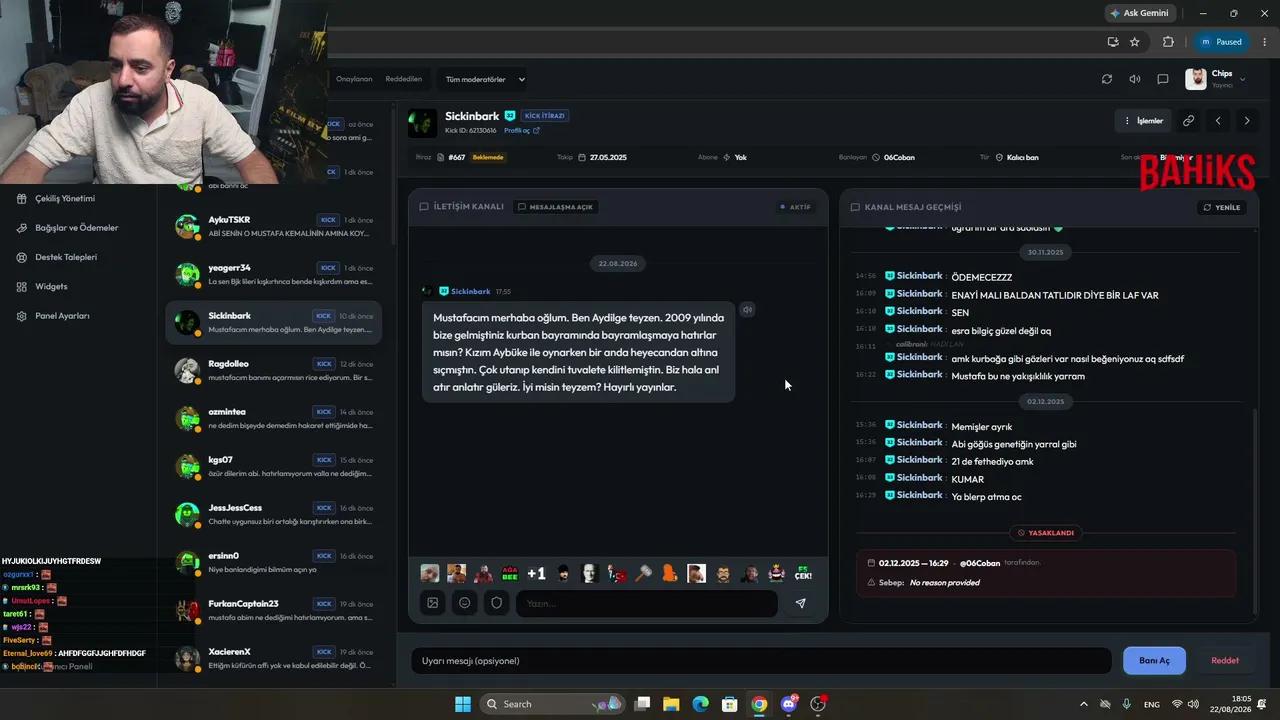Click the 02.12.2025 date separator
1280x720 pixels.
point(1046,401)
